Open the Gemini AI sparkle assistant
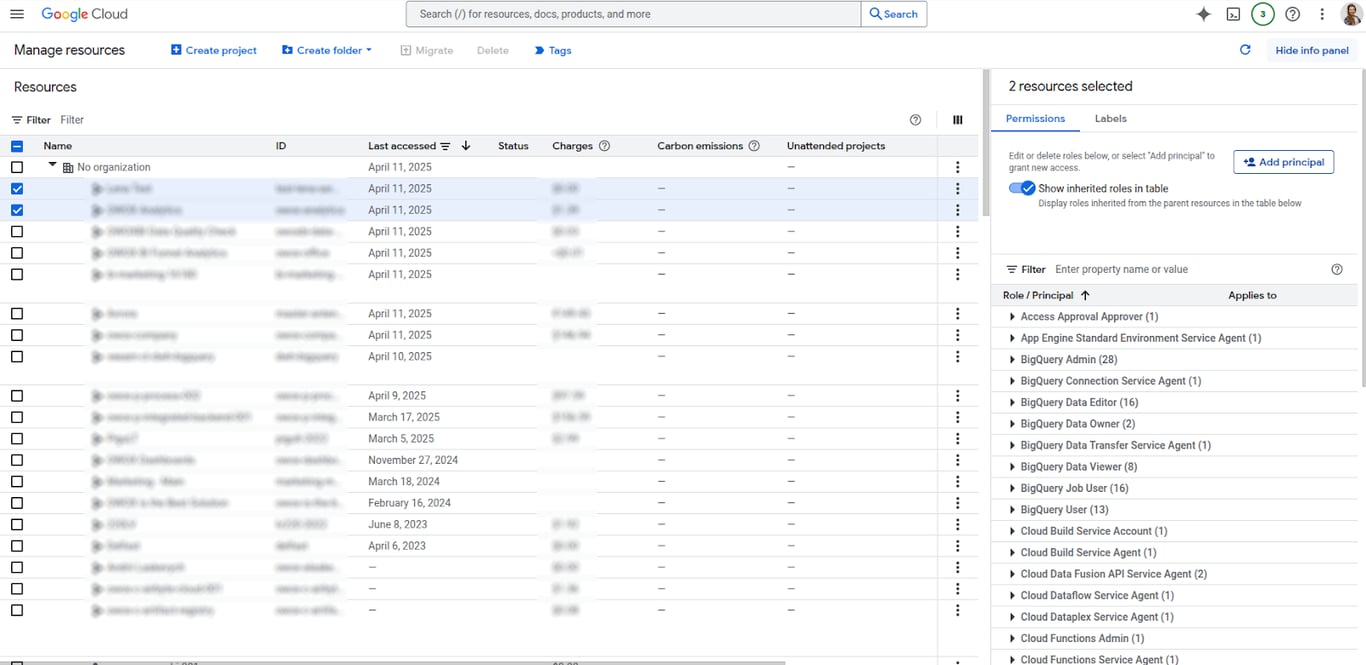Screen dimensions: 1366x665 click(x=1203, y=14)
